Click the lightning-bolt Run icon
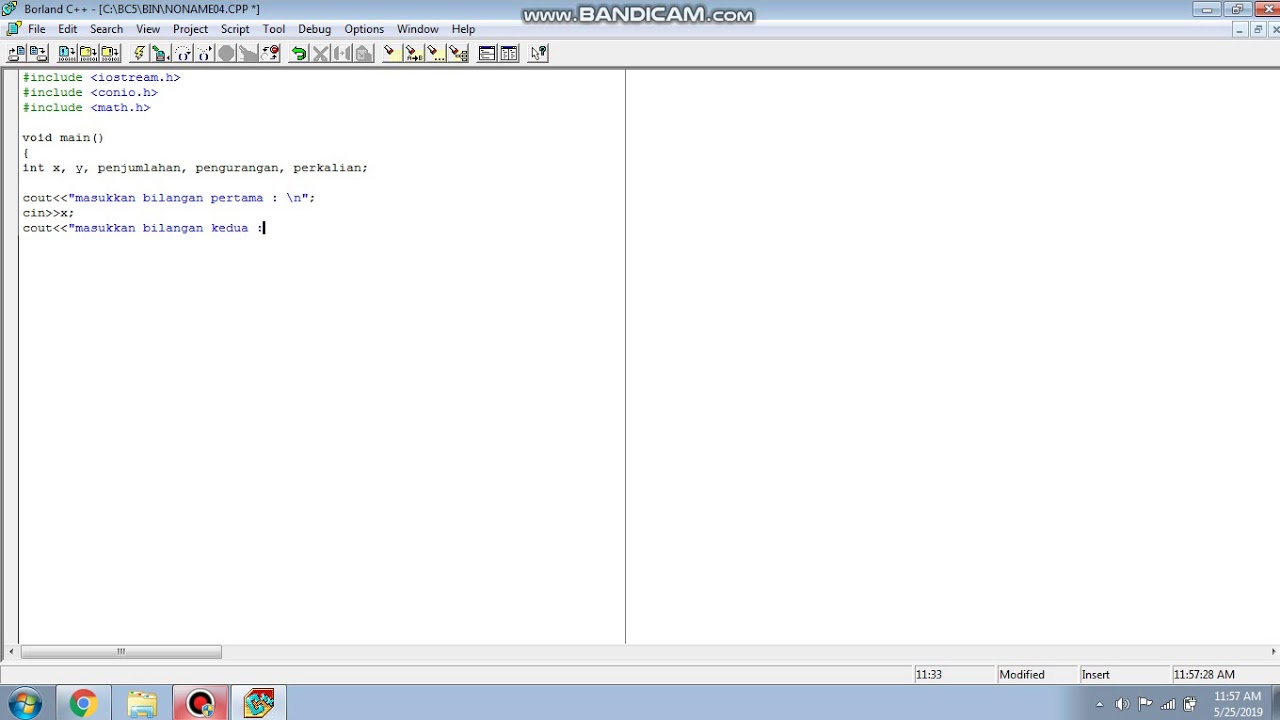 pyautogui.click(x=140, y=53)
